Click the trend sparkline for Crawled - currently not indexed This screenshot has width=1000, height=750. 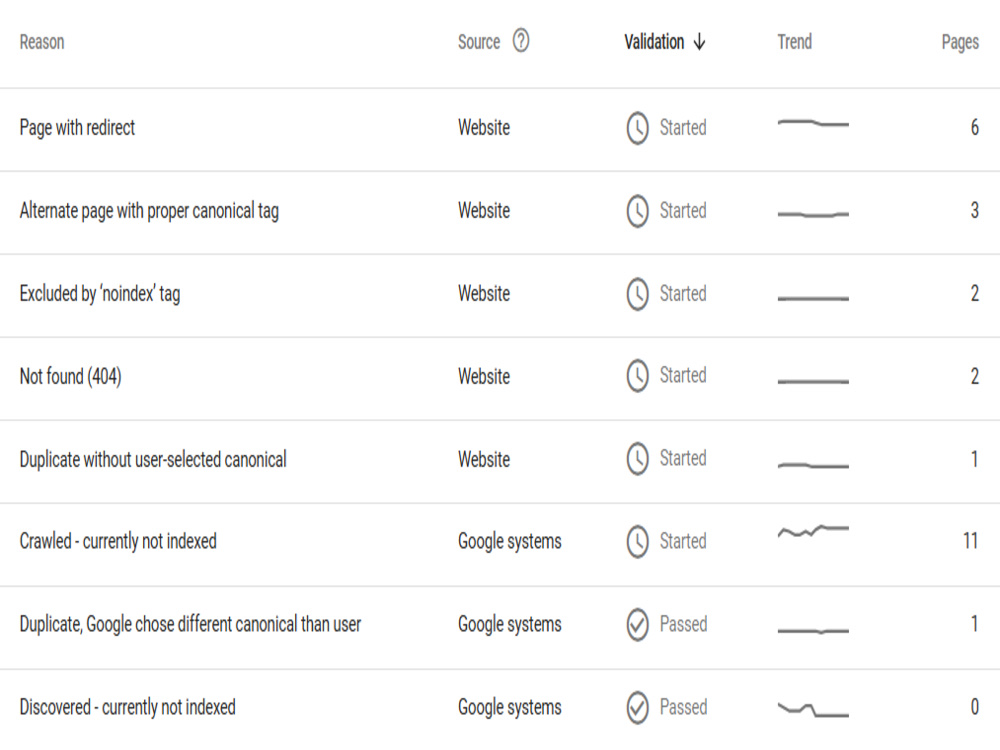pyautogui.click(x=813, y=531)
